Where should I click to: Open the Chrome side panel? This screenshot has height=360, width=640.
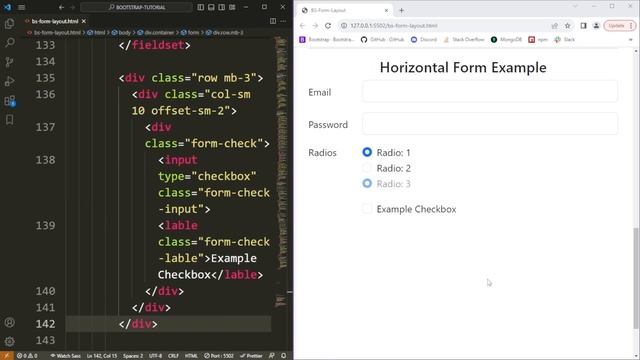click(583, 26)
